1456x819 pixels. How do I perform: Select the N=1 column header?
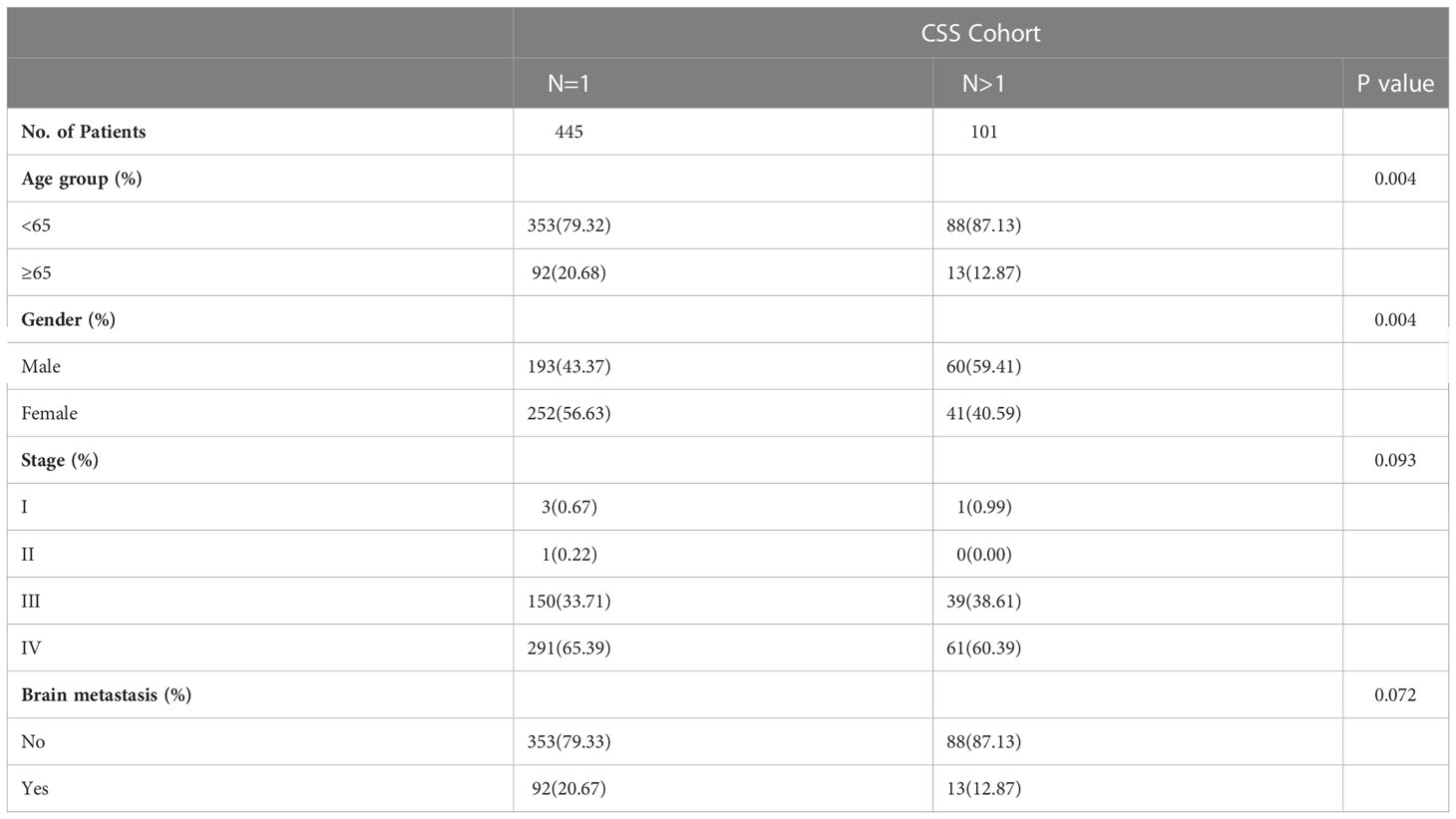[723, 84]
